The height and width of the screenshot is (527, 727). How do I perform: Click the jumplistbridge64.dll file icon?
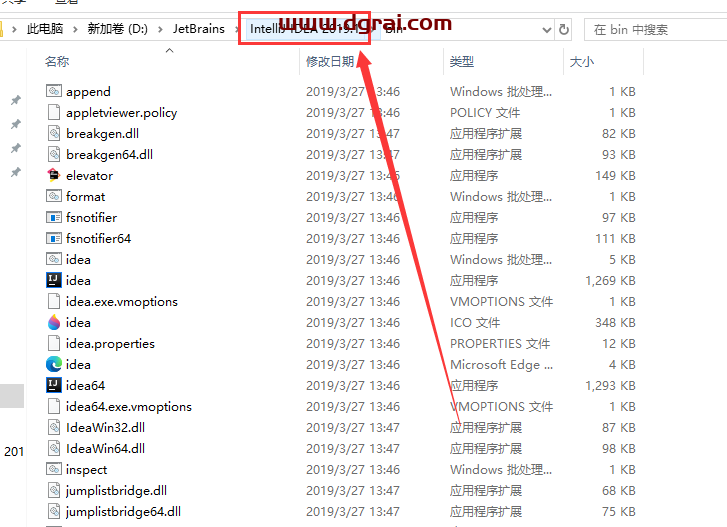tap(54, 511)
